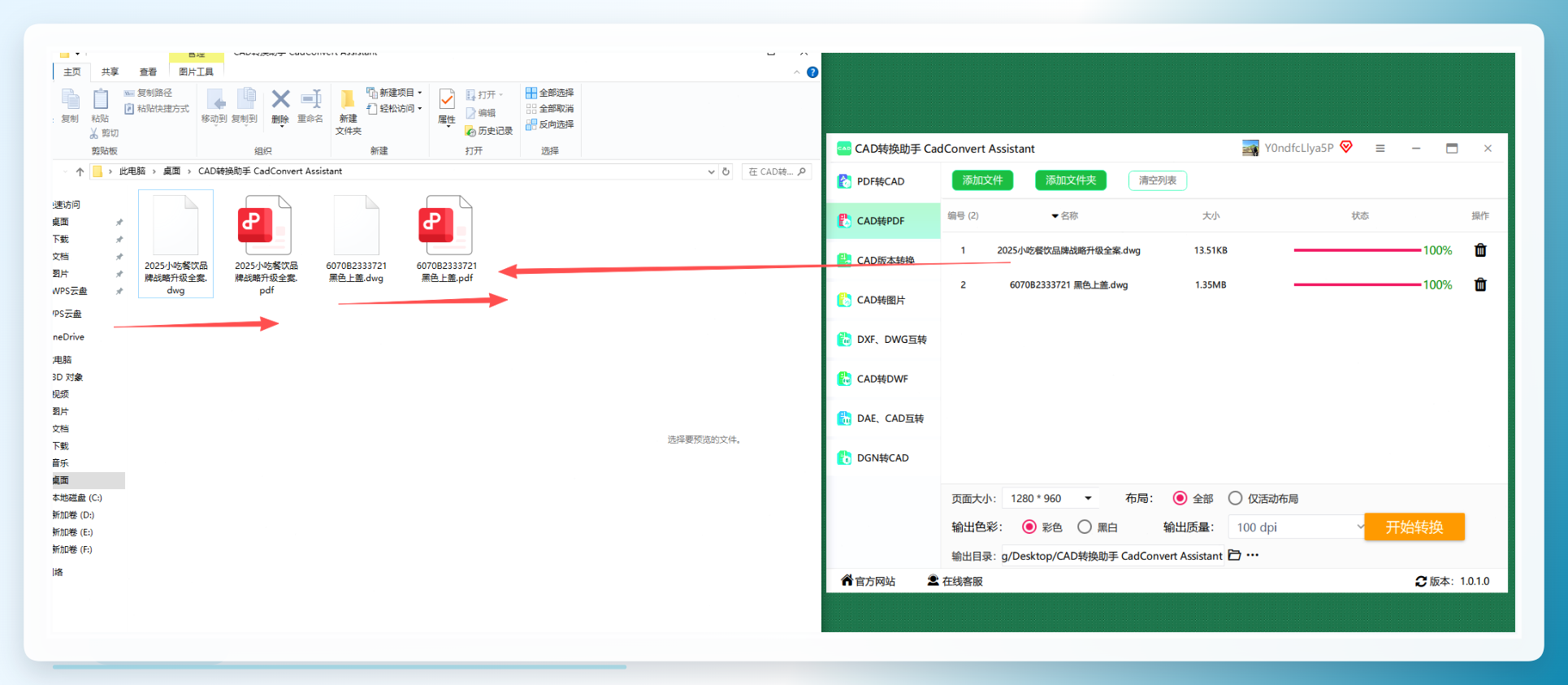Open page size 1280 * 960 dropdown
Image resolution: width=1568 pixels, height=685 pixels.
click(1050, 498)
